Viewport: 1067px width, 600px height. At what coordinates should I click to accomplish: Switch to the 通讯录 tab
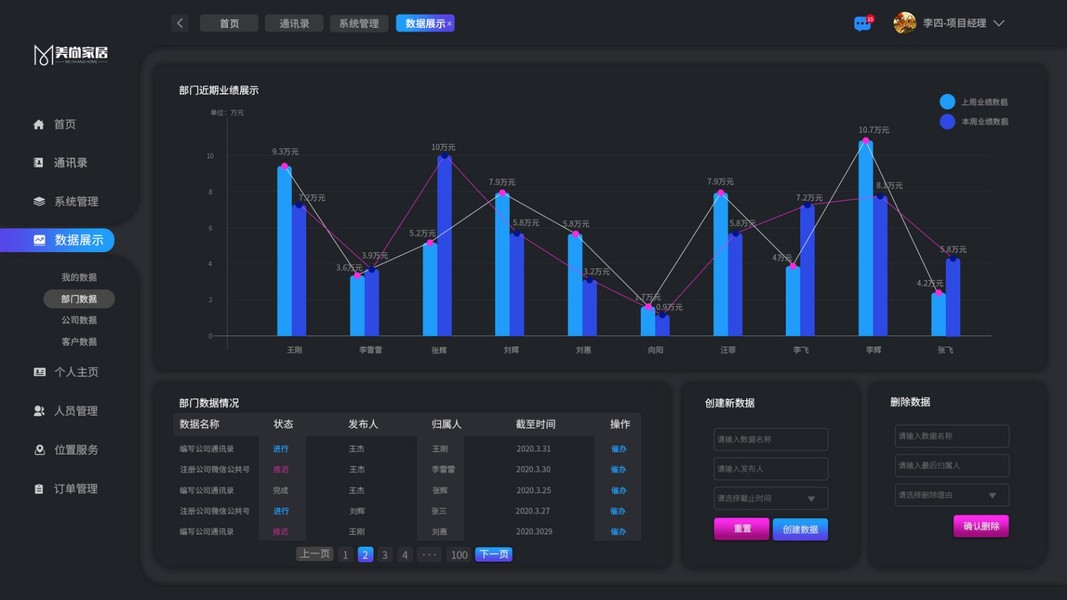[294, 23]
